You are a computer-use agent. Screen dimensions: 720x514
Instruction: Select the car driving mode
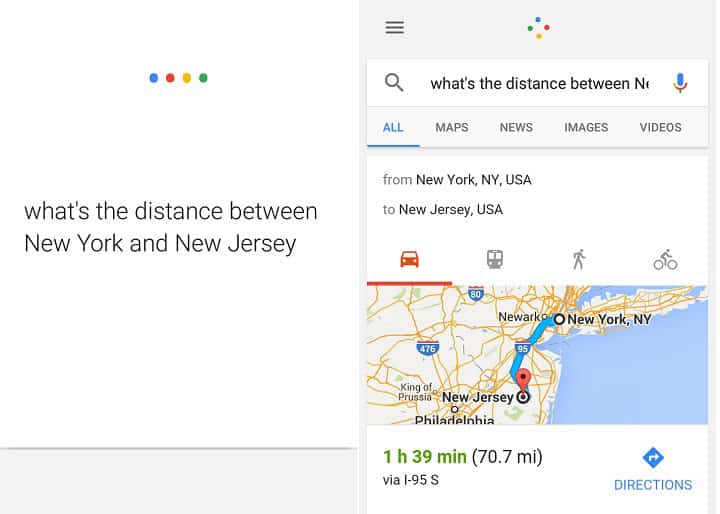point(409,259)
